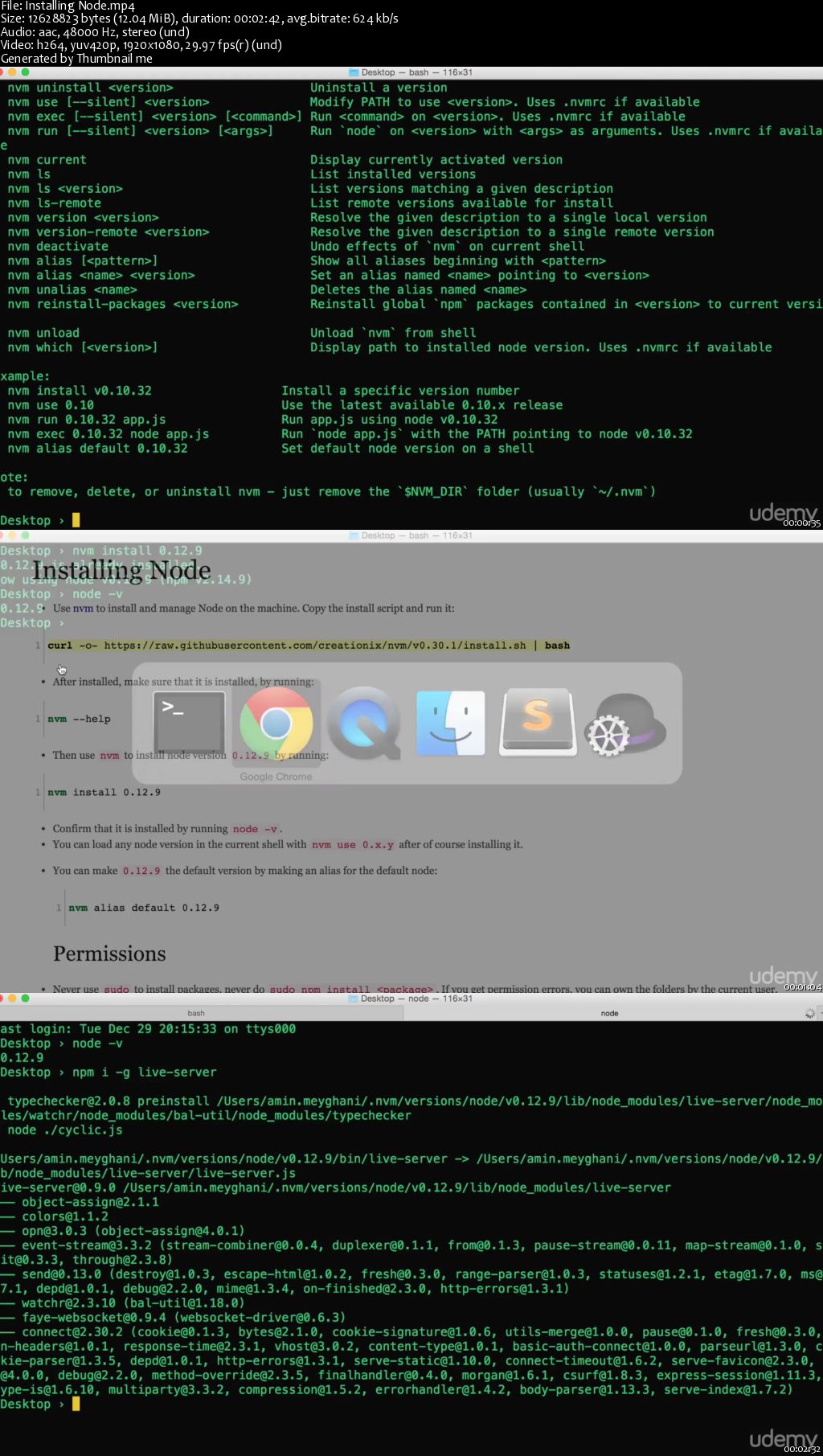The height and width of the screenshot is (1456, 823).
Task: Click the "Google Chrome" label under the switcher
Action: [276, 777]
